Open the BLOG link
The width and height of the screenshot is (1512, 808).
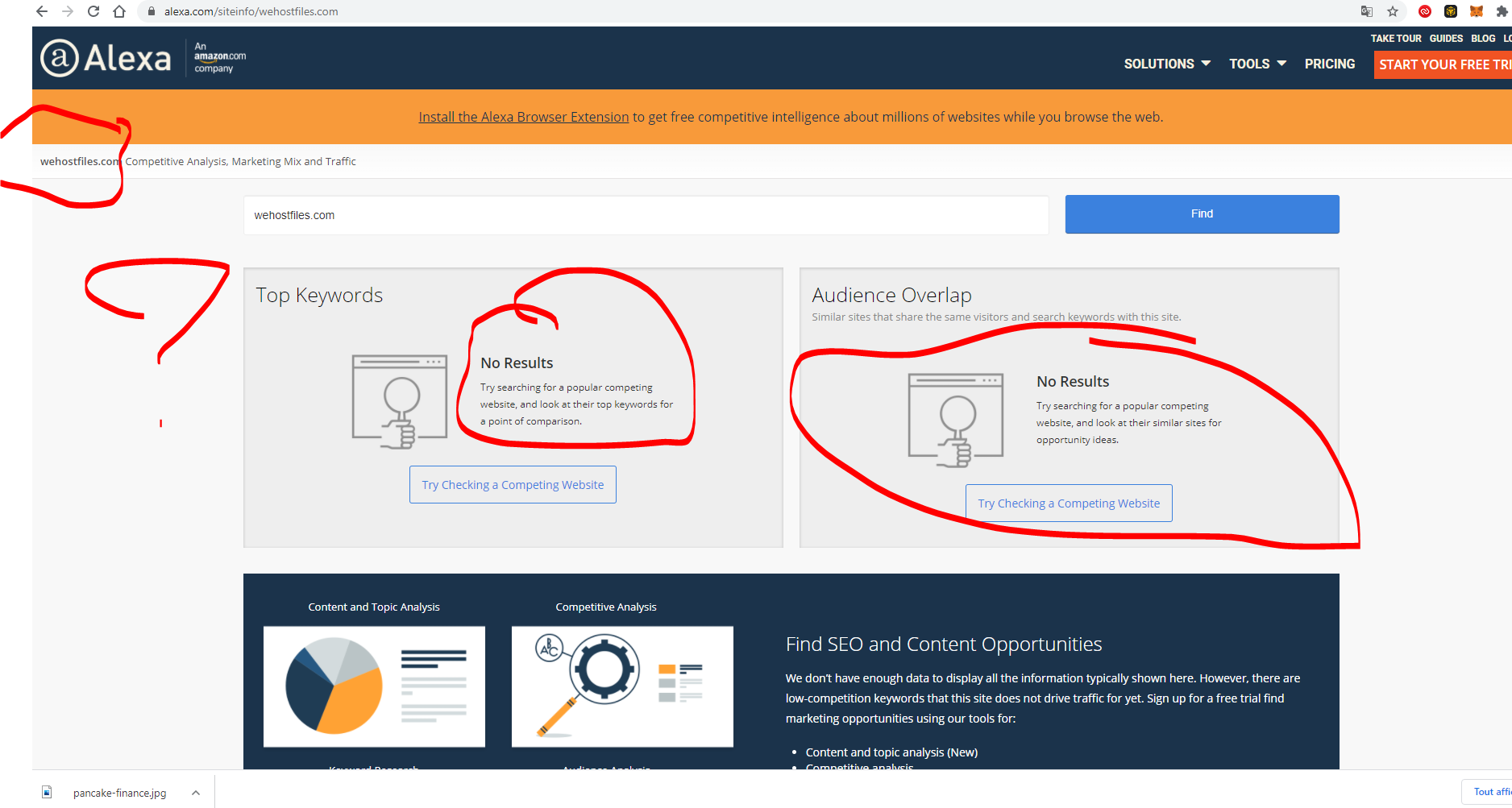click(1483, 39)
